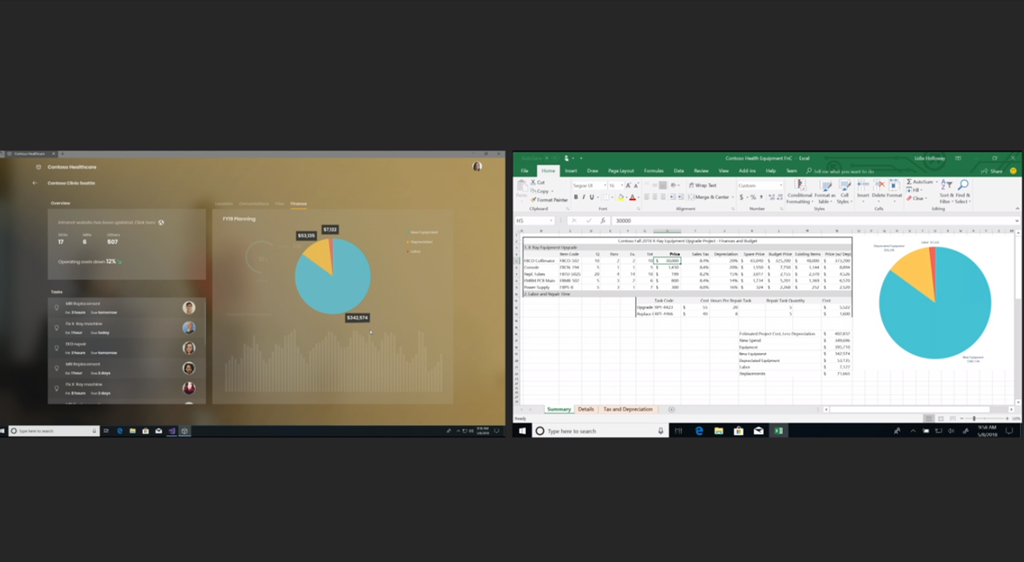The image size is (1024, 562).
Task: Collapse the Excel ribbon with chevron
Action: 1017,209
